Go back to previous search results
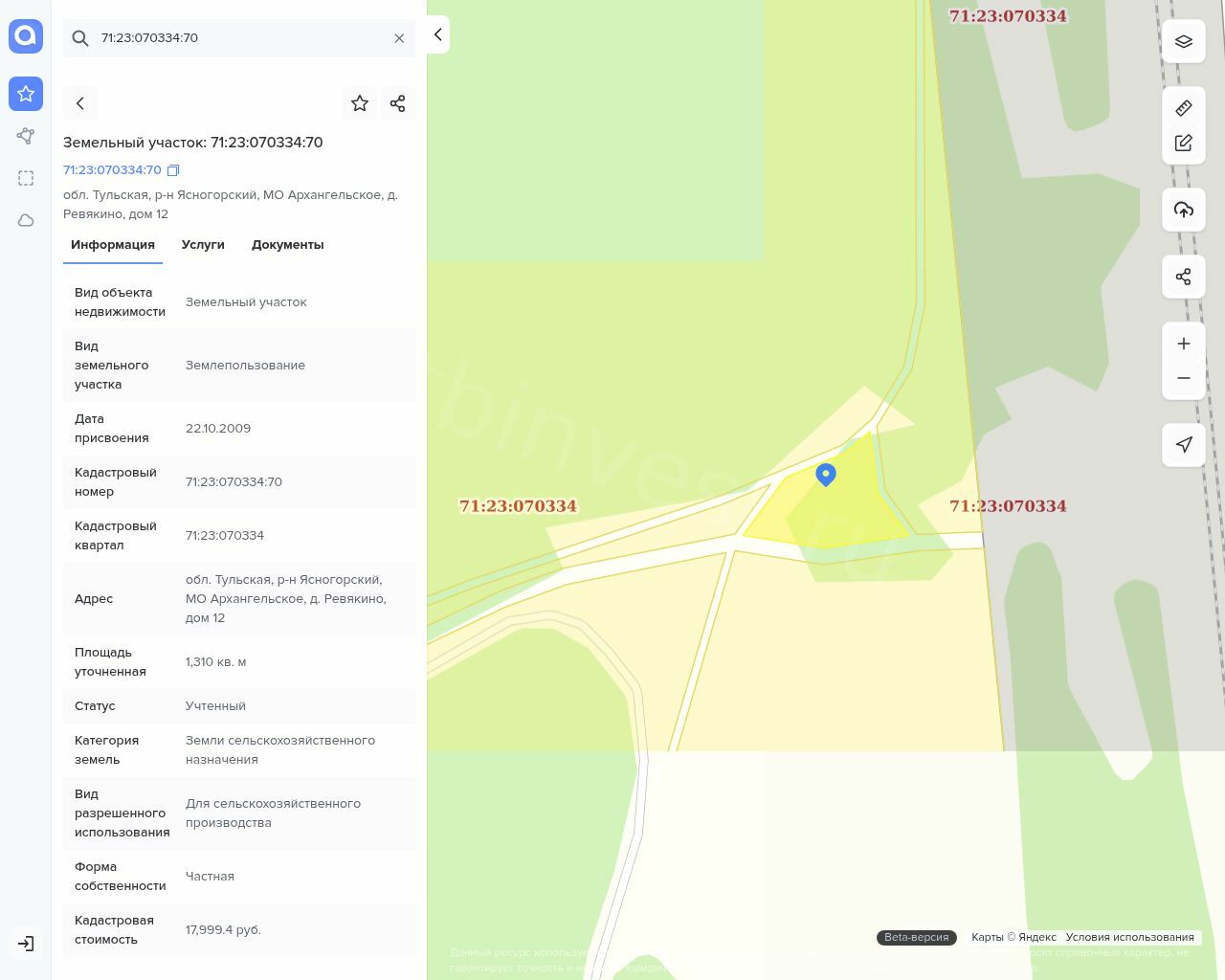This screenshot has height=980, width=1225. coord(80,103)
